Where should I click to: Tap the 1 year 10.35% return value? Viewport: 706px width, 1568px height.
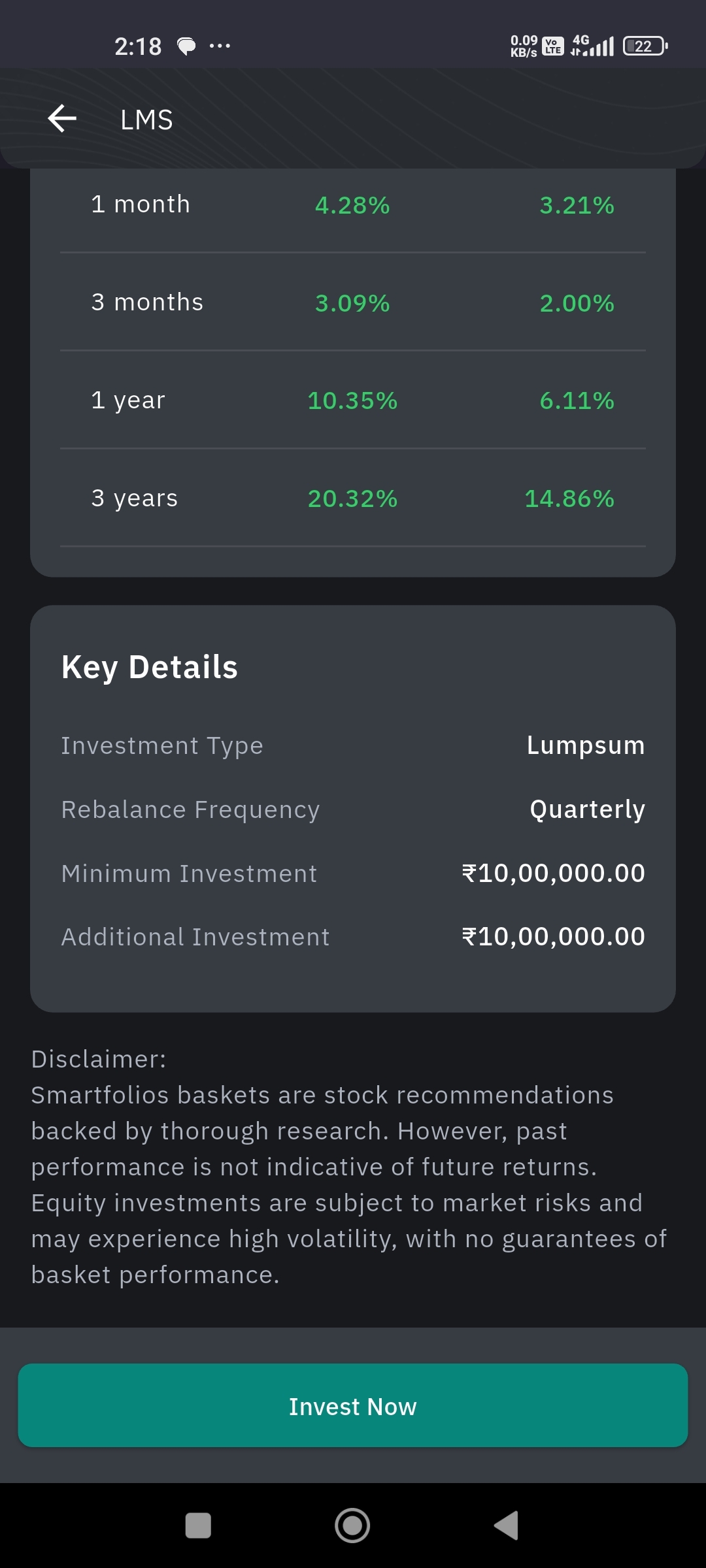(x=352, y=400)
